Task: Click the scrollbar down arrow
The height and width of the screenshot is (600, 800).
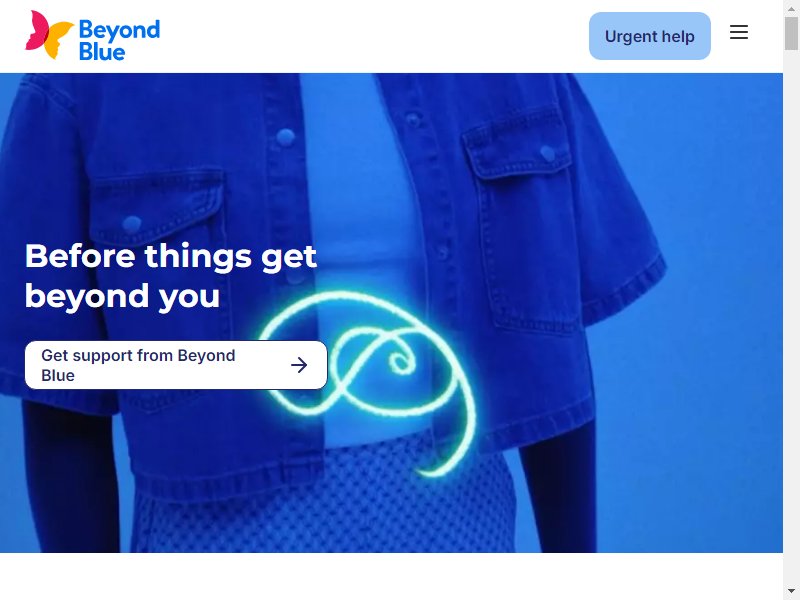Action: [791, 591]
